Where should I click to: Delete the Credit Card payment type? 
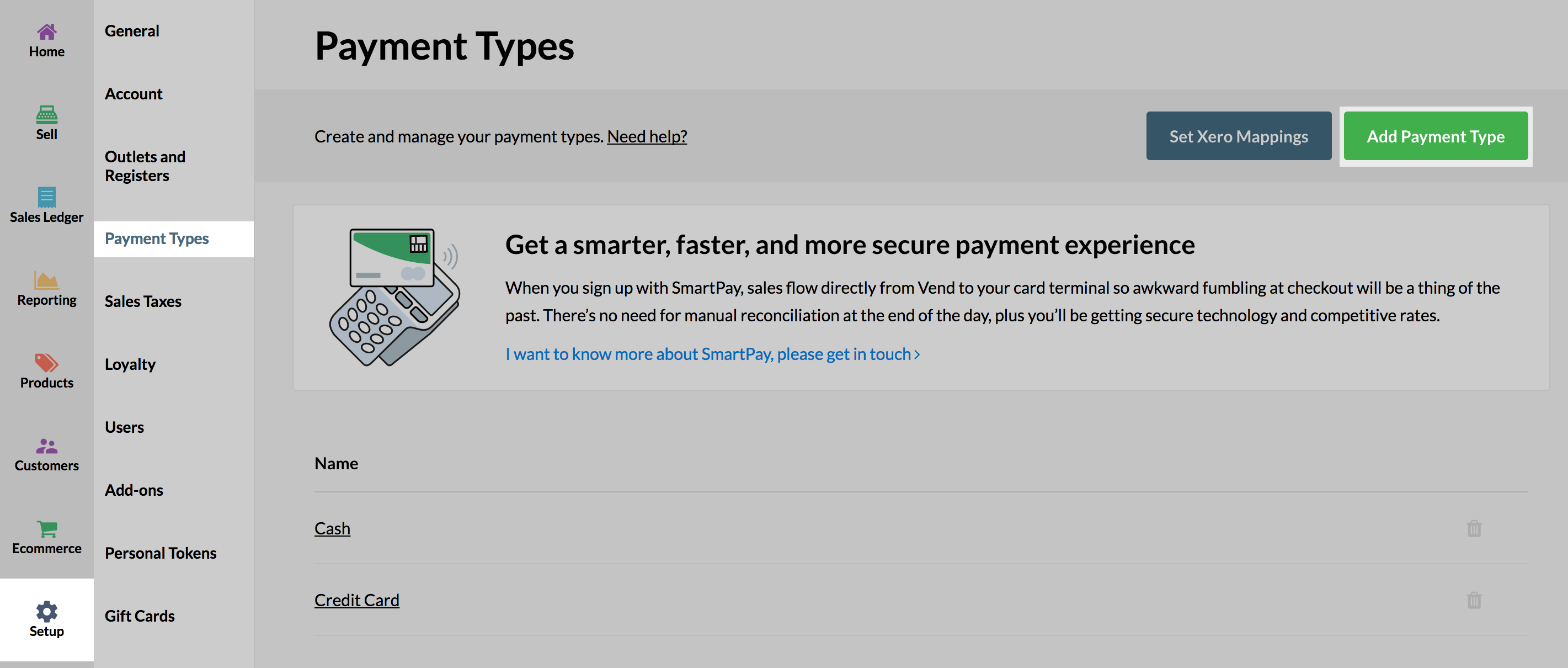click(x=1474, y=600)
